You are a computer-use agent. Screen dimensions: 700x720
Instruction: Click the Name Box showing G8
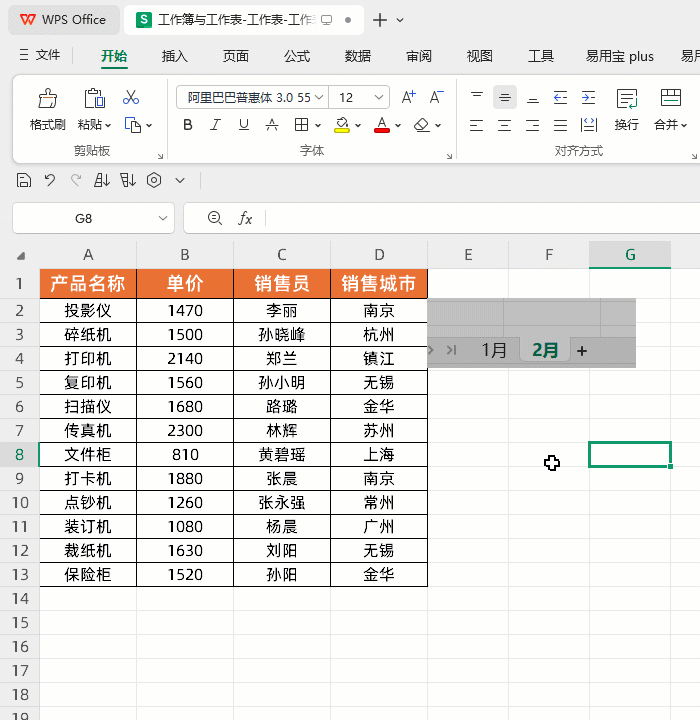click(x=93, y=218)
